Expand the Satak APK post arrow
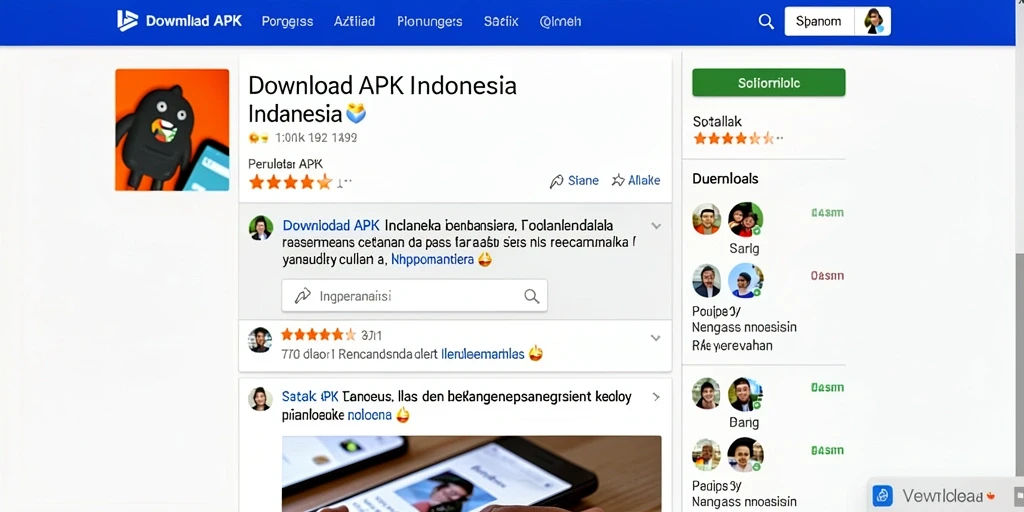1024x512 pixels. (x=656, y=397)
